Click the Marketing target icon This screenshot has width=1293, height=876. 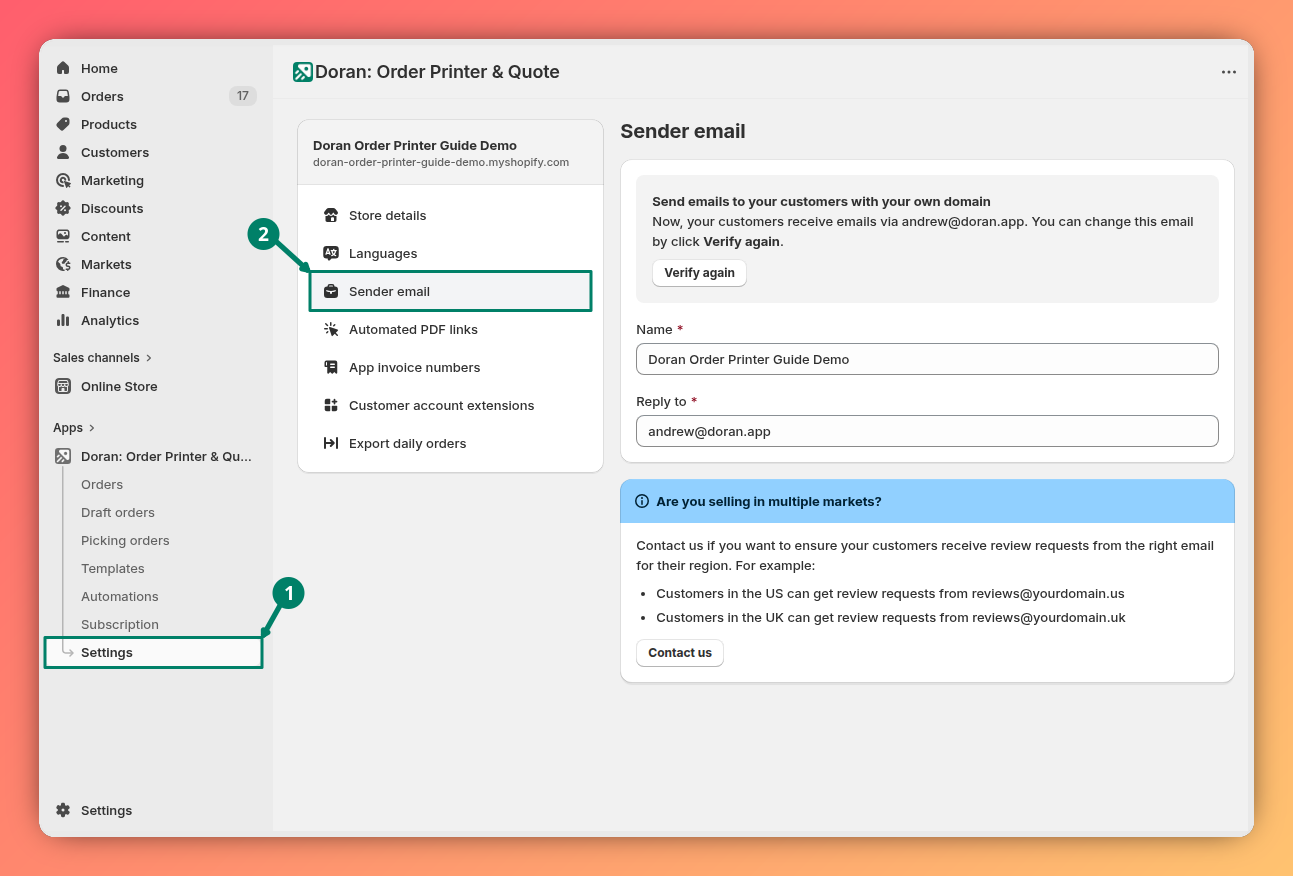pyautogui.click(x=63, y=180)
